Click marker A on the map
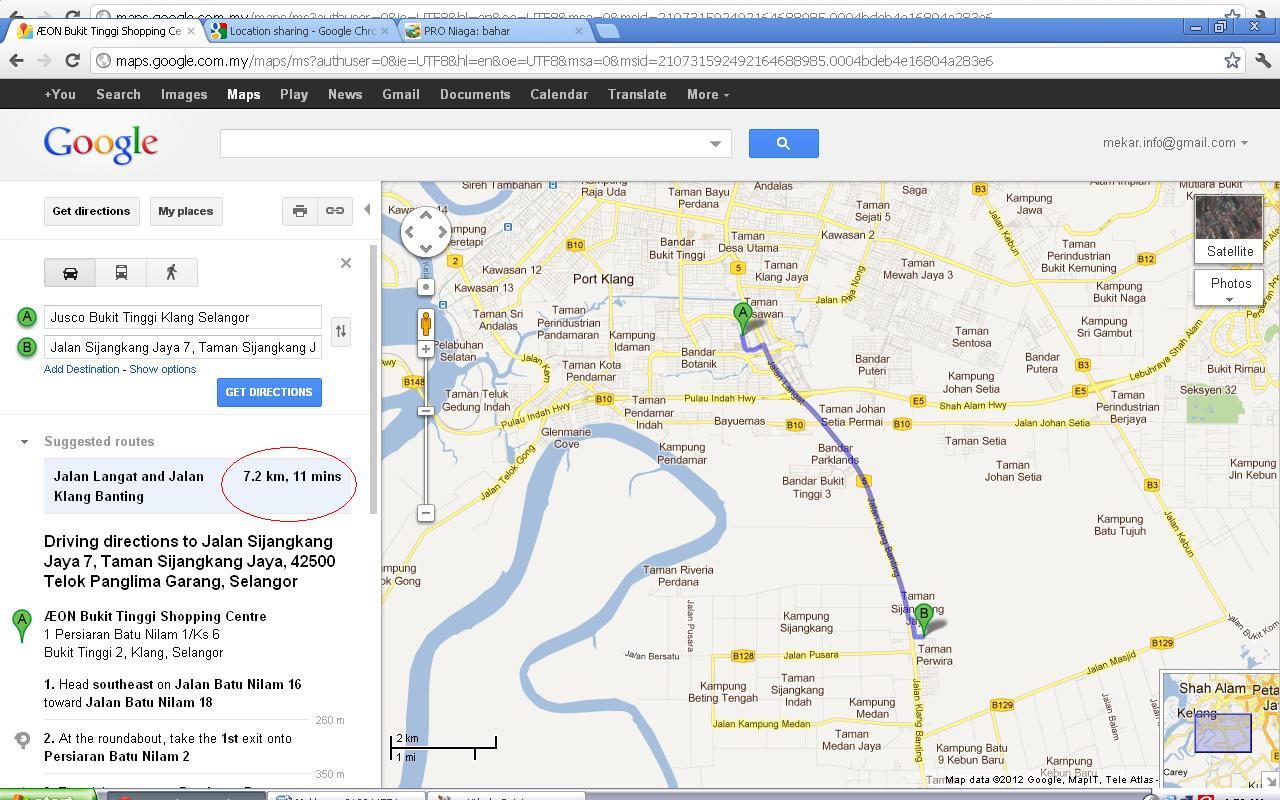This screenshot has width=1280, height=800. click(742, 318)
